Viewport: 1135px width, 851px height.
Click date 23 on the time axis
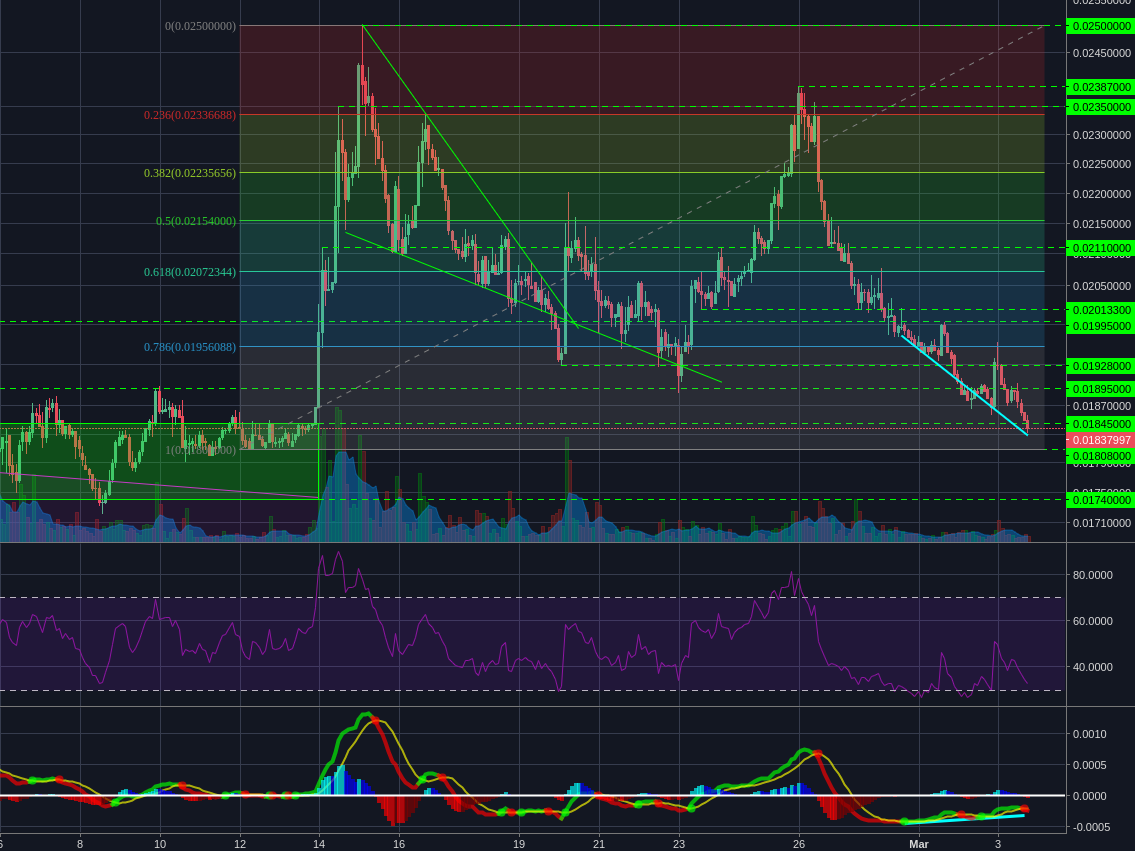(679, 844)
